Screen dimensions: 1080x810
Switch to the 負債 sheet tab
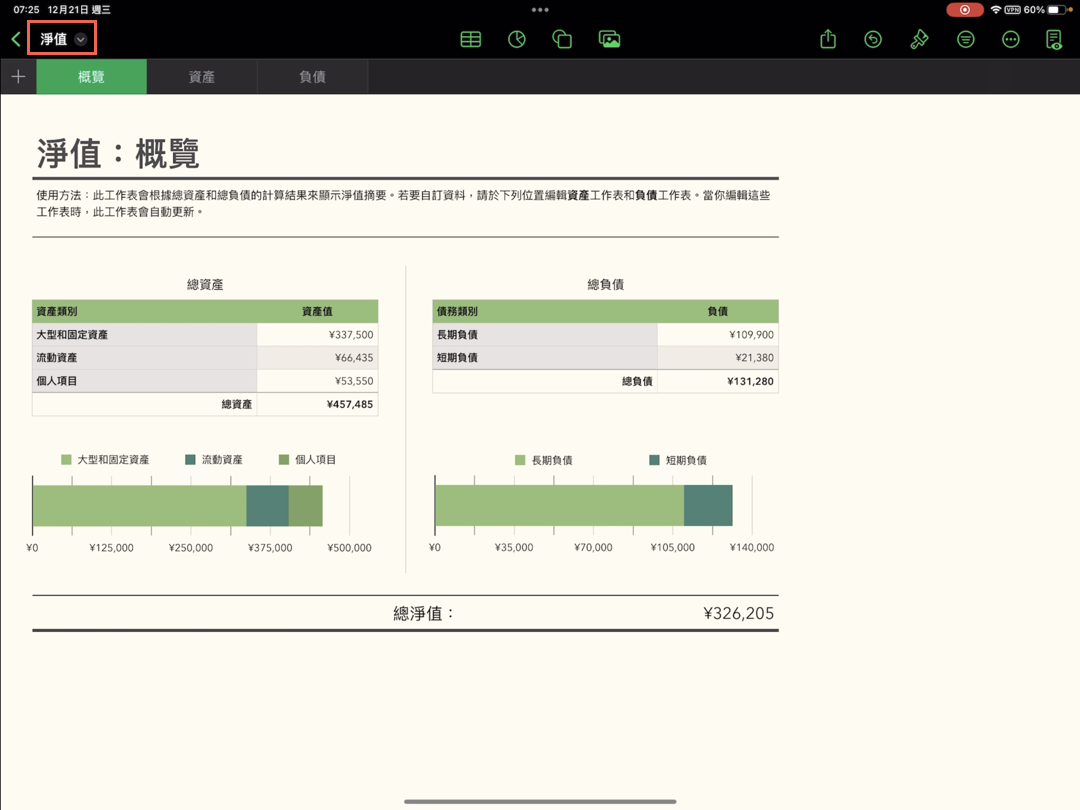point(313,76)
